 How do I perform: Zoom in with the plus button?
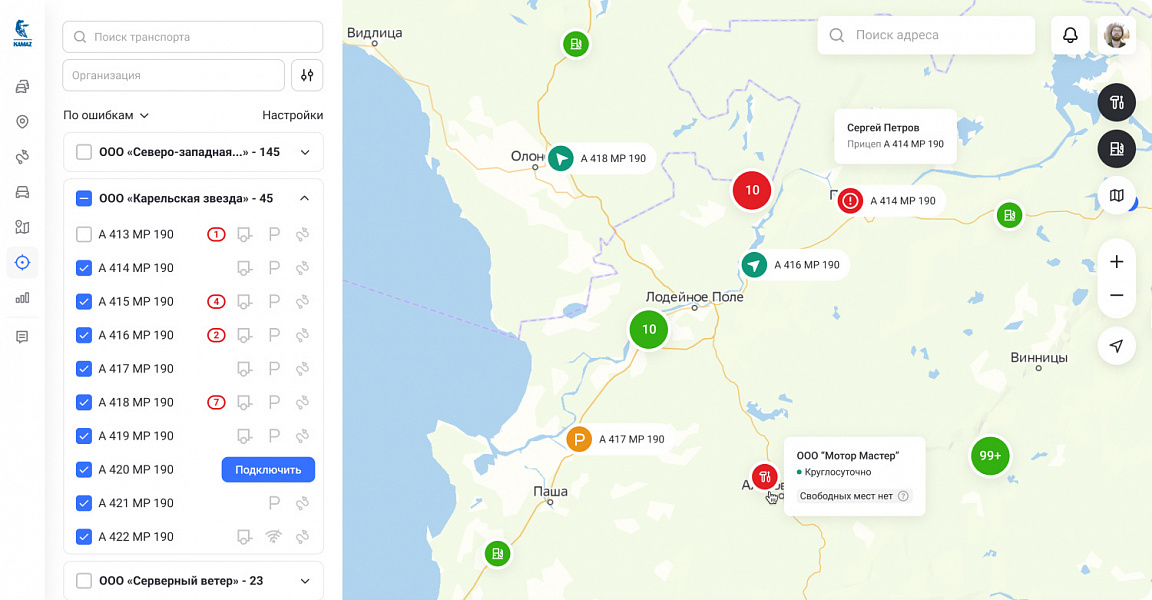[1117, 261]
